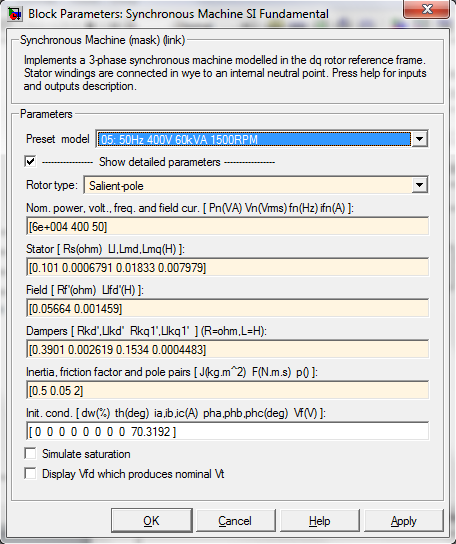Click the Dampers parameters input field
Image resolution: width=456 pixels, height=544 pixels.
(228, 349)
